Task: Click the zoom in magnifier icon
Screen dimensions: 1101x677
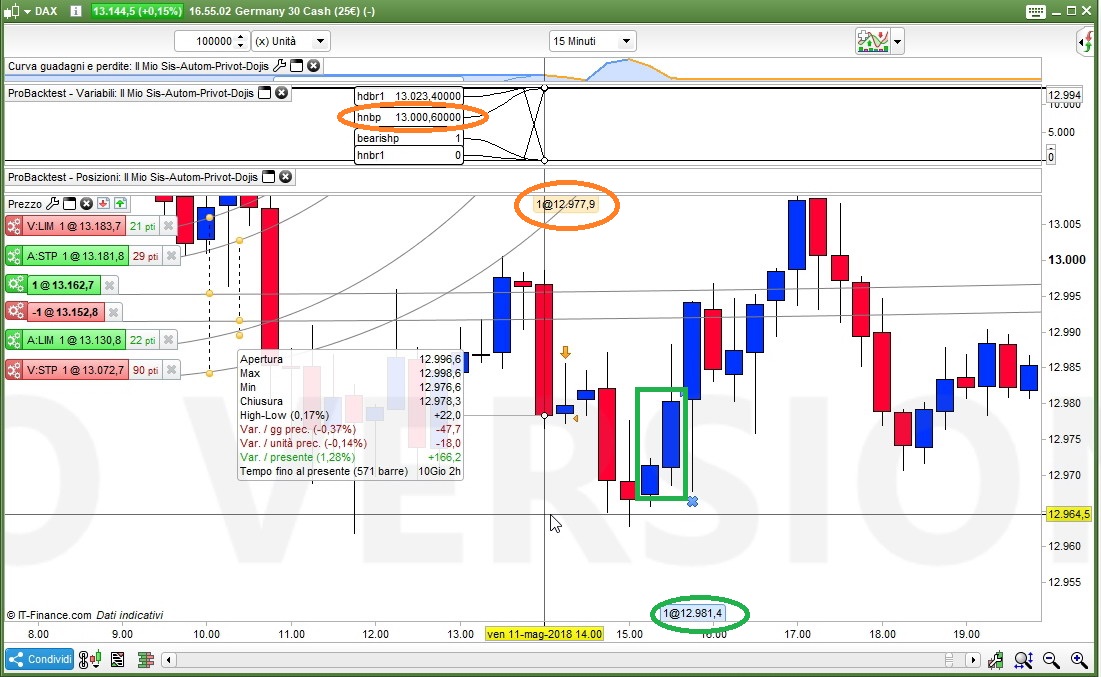Action: [x=1079, y=659]
